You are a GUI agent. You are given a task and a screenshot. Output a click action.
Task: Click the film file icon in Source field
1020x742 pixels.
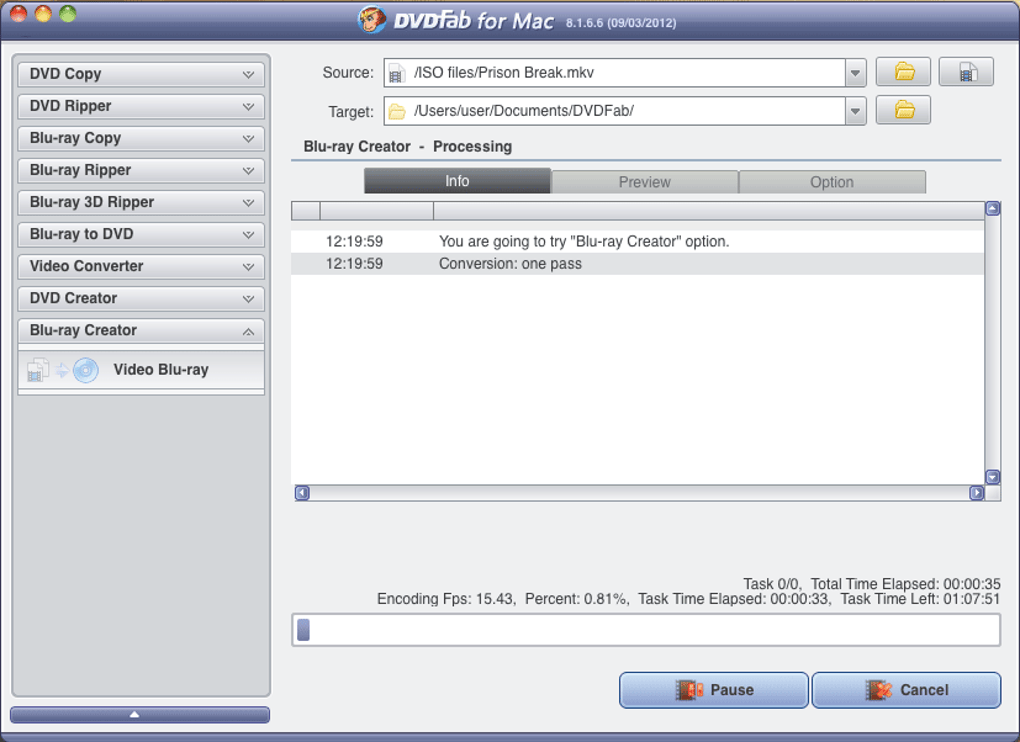pyautogui.click(x=396, y=73)
